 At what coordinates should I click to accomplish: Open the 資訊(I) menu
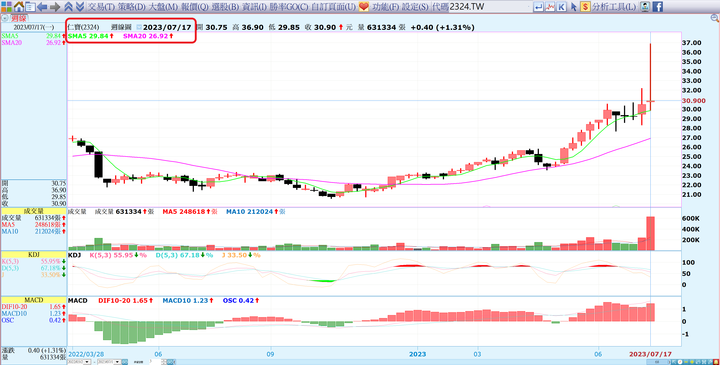click(254, 6)
